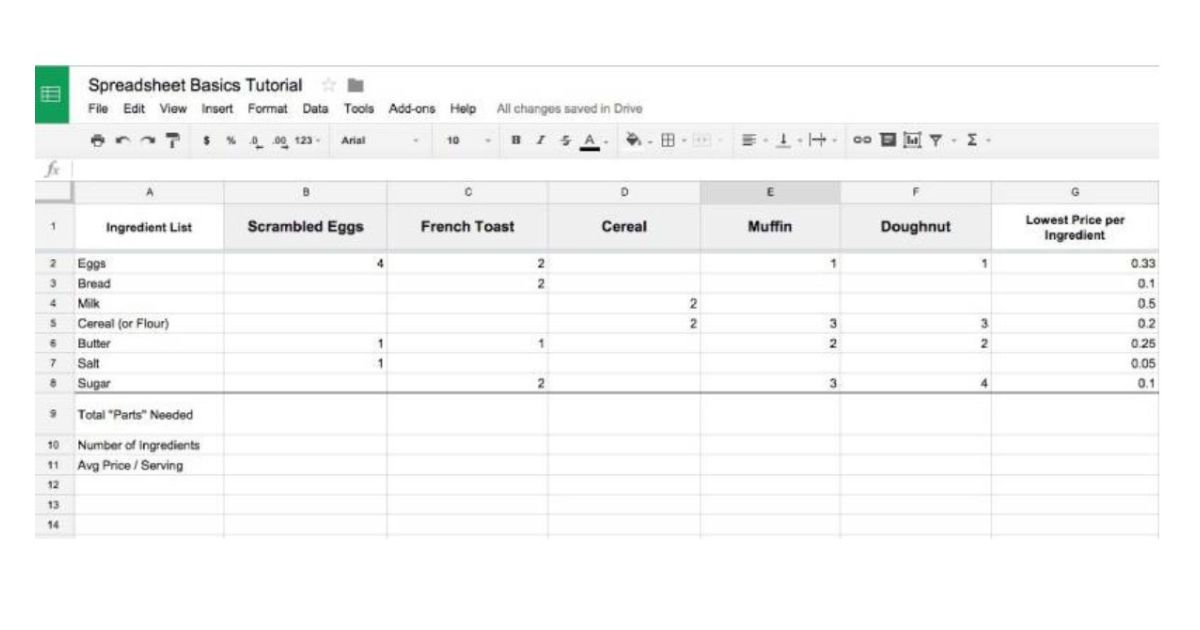1200x630 pixels.
Task: Toggle bold formatting
Action: pos(515,141)
